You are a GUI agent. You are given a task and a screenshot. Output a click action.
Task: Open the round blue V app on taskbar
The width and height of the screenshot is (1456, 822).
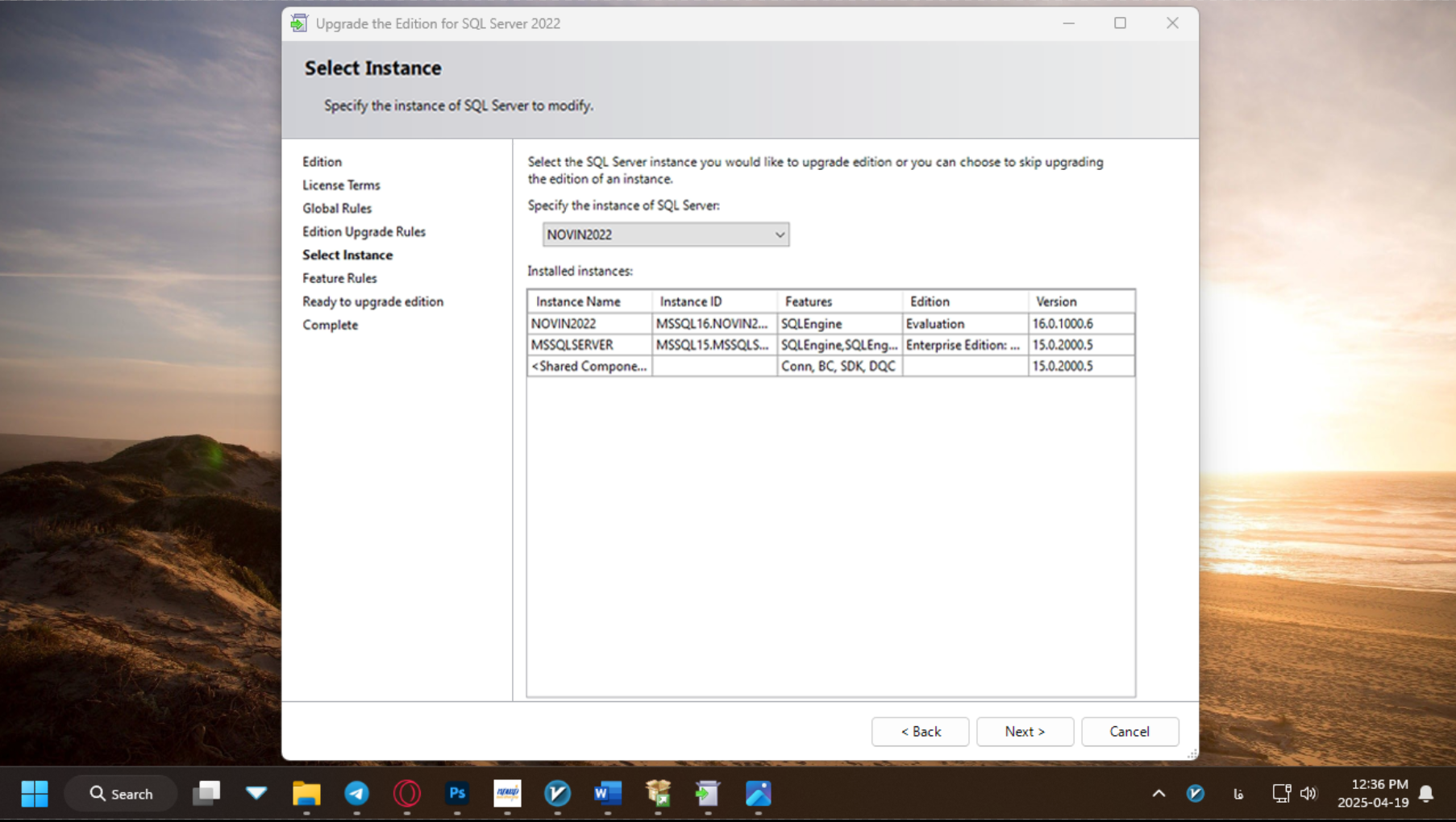557,794
